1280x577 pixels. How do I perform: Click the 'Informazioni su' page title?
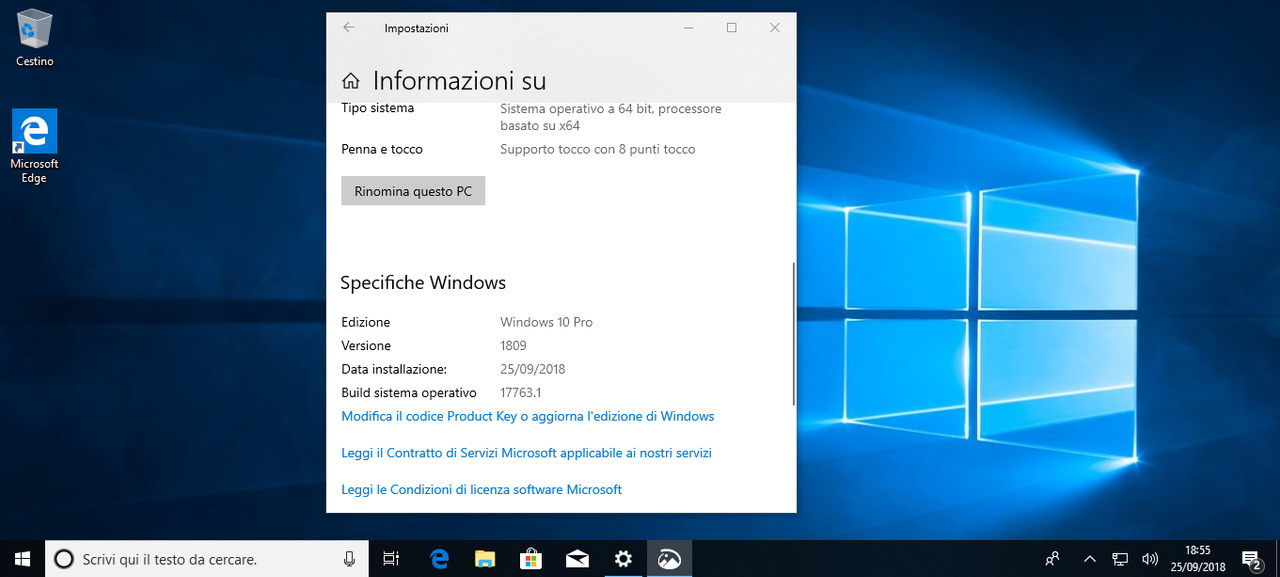[459, 81]
